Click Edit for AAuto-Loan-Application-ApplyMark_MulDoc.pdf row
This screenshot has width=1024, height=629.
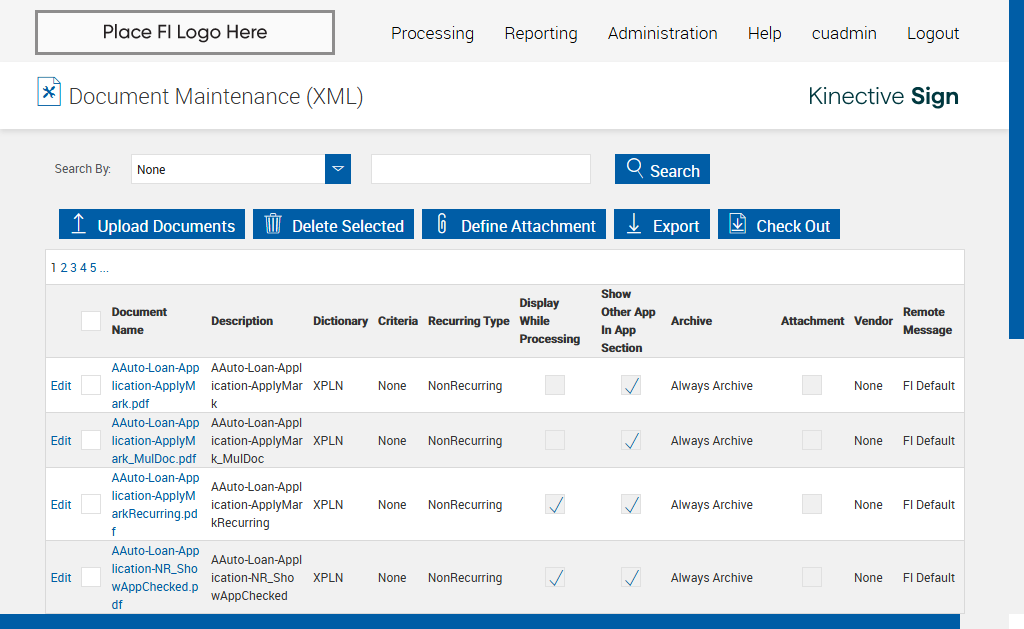pyautogui.click(x=61, y=441)
